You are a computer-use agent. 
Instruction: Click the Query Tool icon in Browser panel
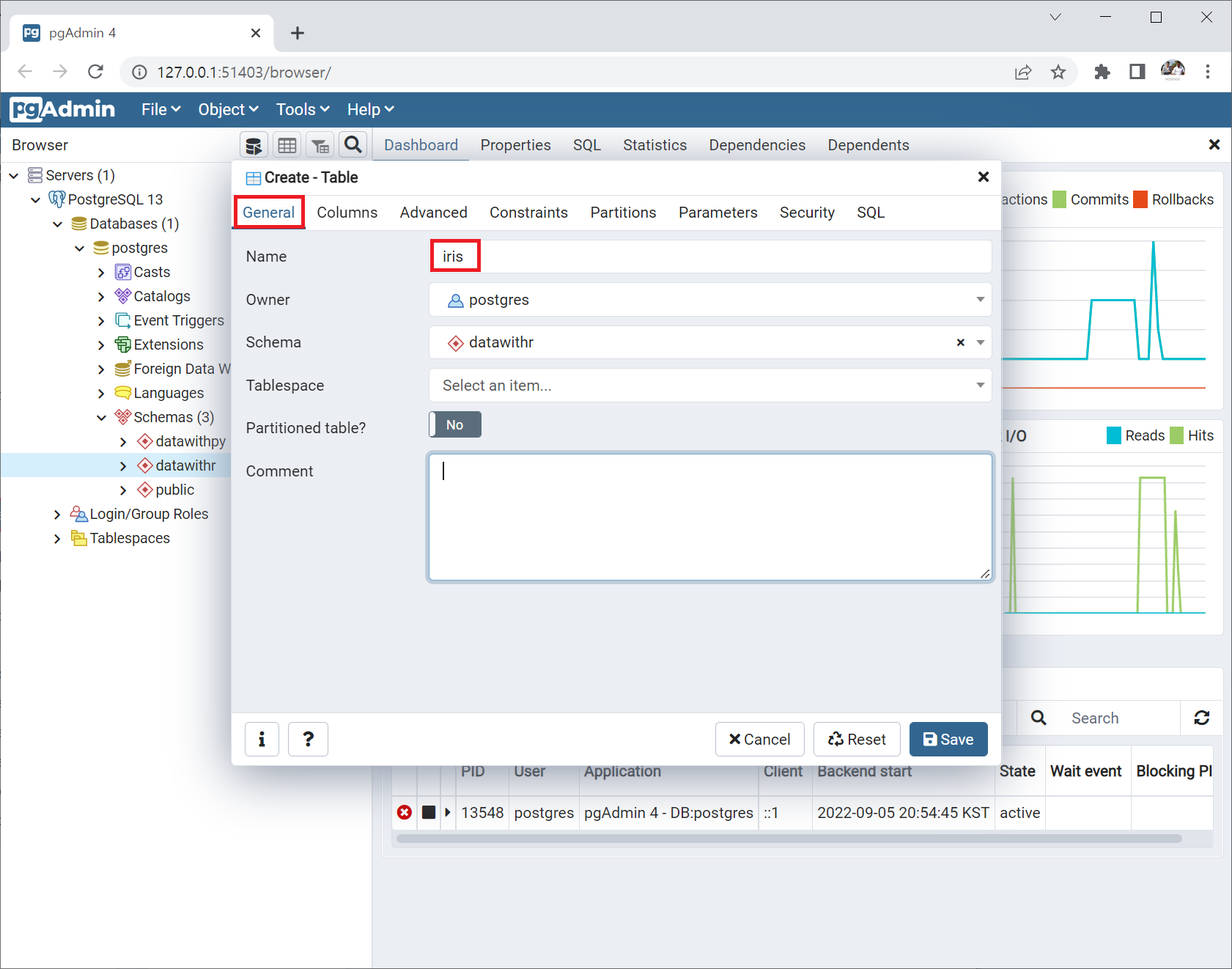point(254,145)
